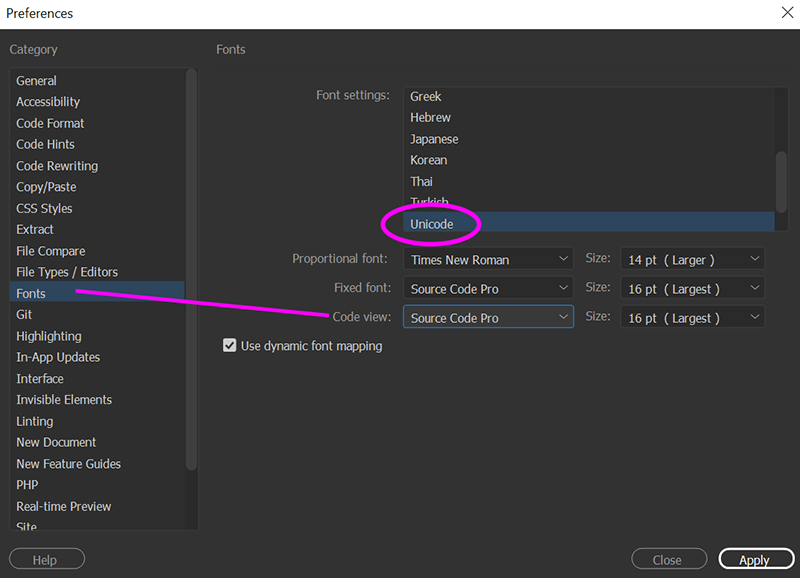
Task: Open Code view font dropdown
Action: 488,317
